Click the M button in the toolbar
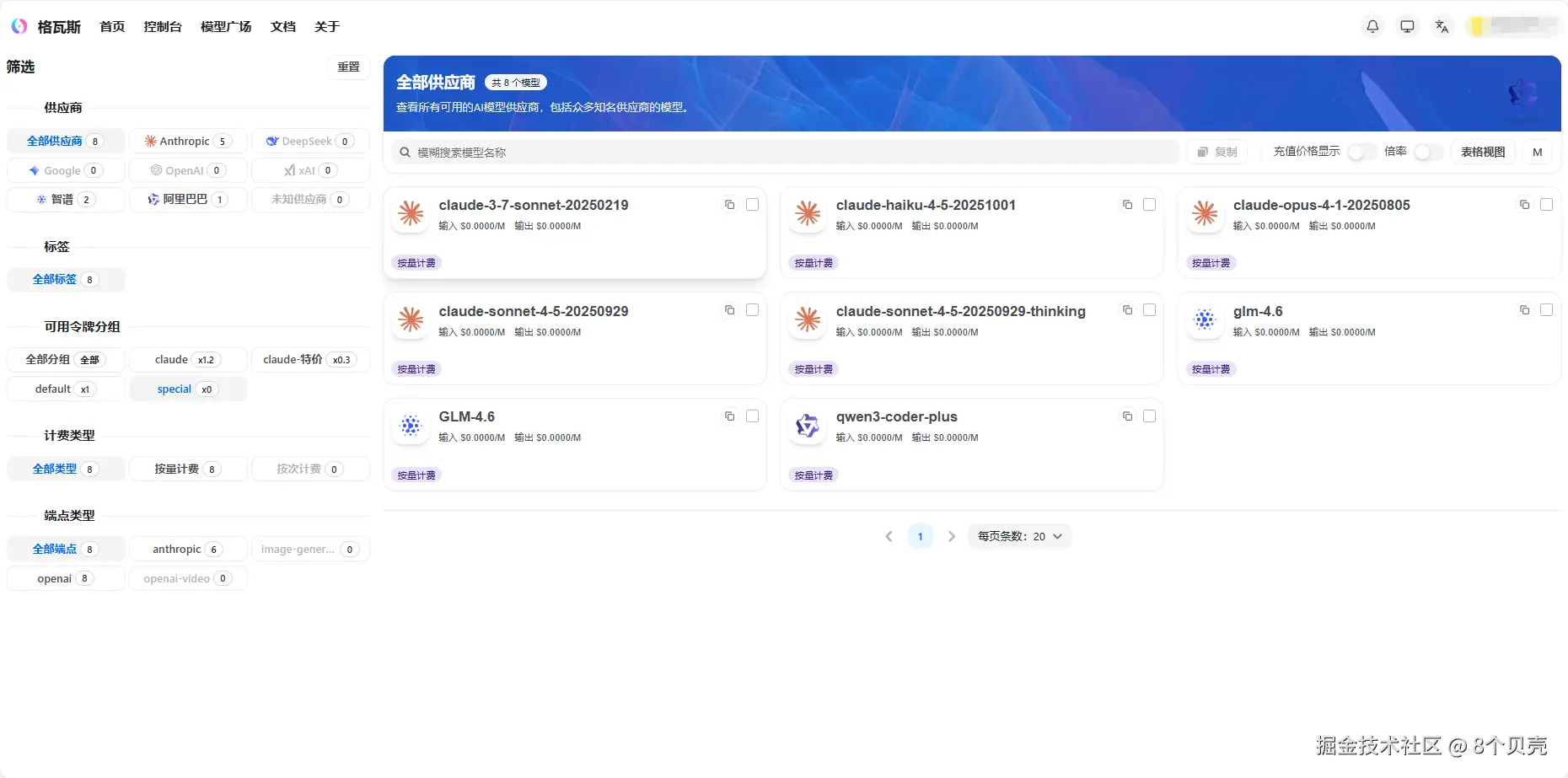The height and width of the screenshot is (778, 1568). pos(1538,152)
